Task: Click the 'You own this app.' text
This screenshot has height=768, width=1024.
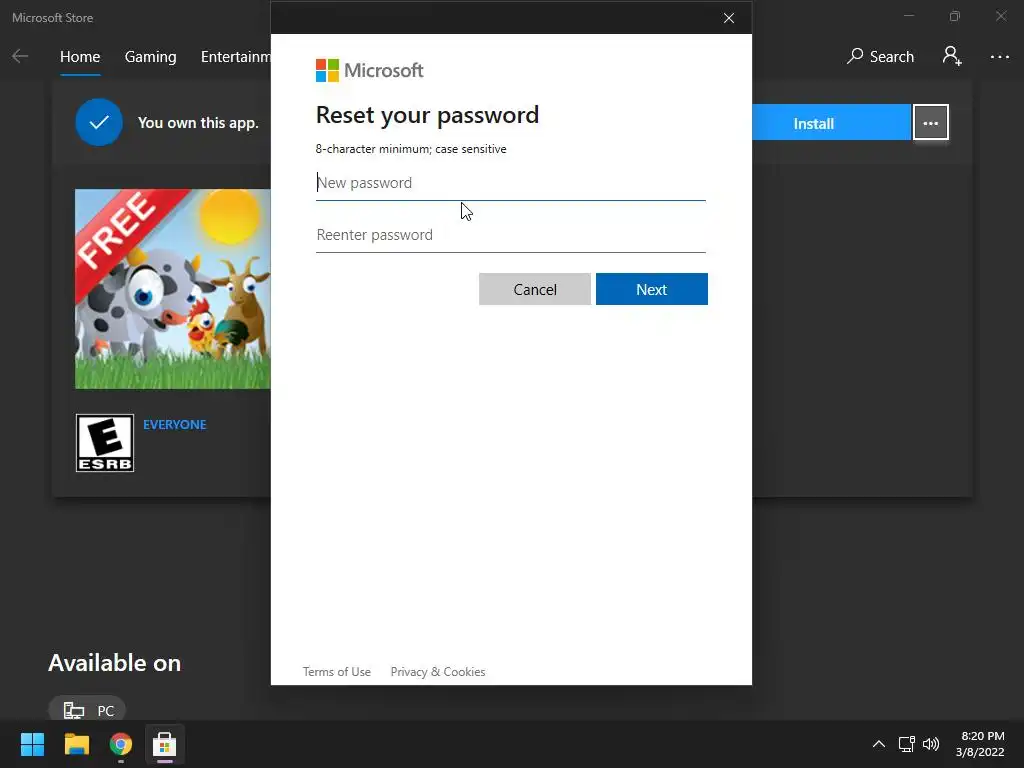Action: (198, 123)
